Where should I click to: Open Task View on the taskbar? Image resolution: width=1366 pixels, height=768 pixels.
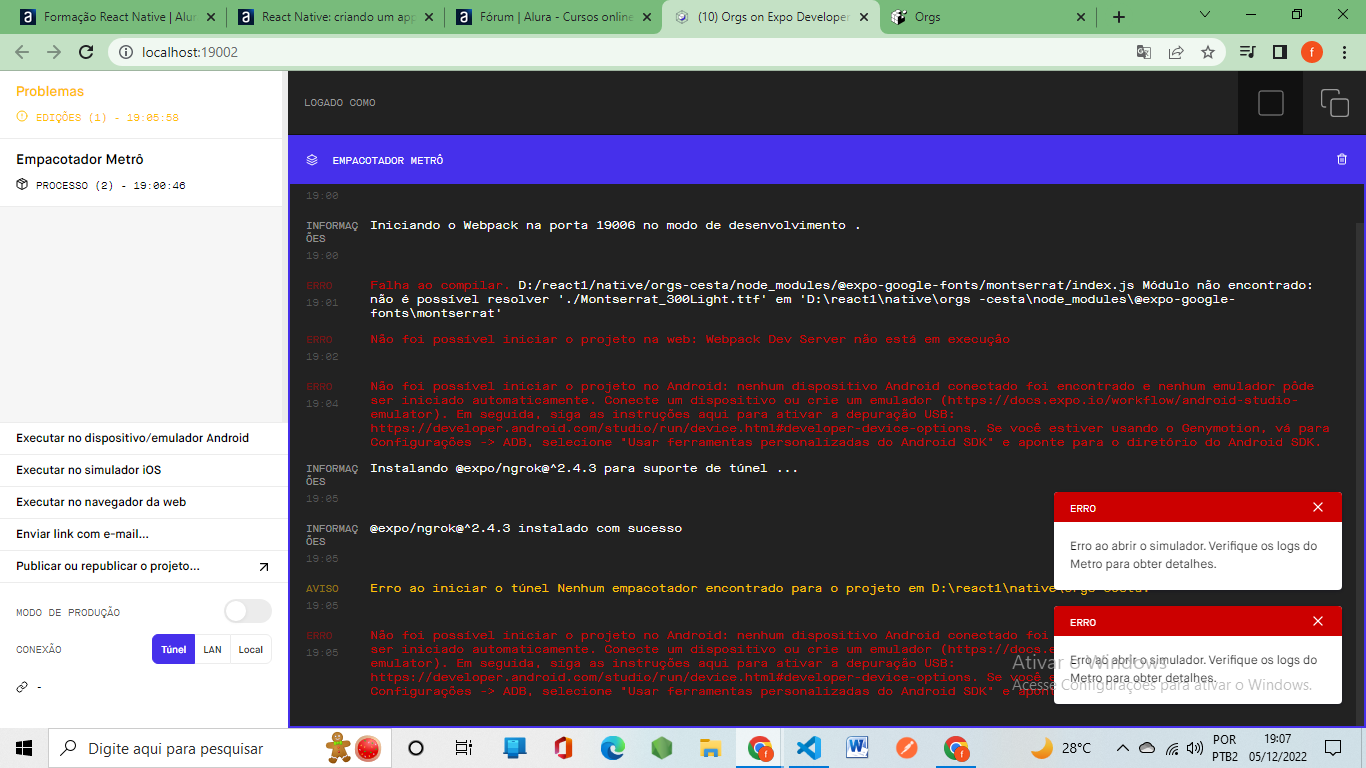[x=464, y=748]
